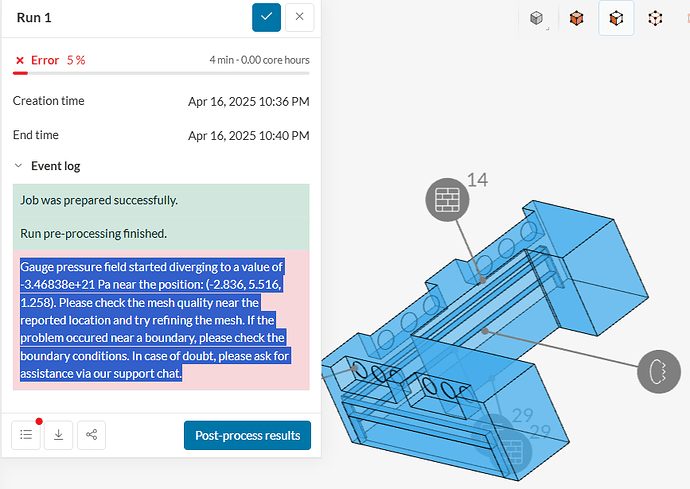Download the run results

coord(59,435)
